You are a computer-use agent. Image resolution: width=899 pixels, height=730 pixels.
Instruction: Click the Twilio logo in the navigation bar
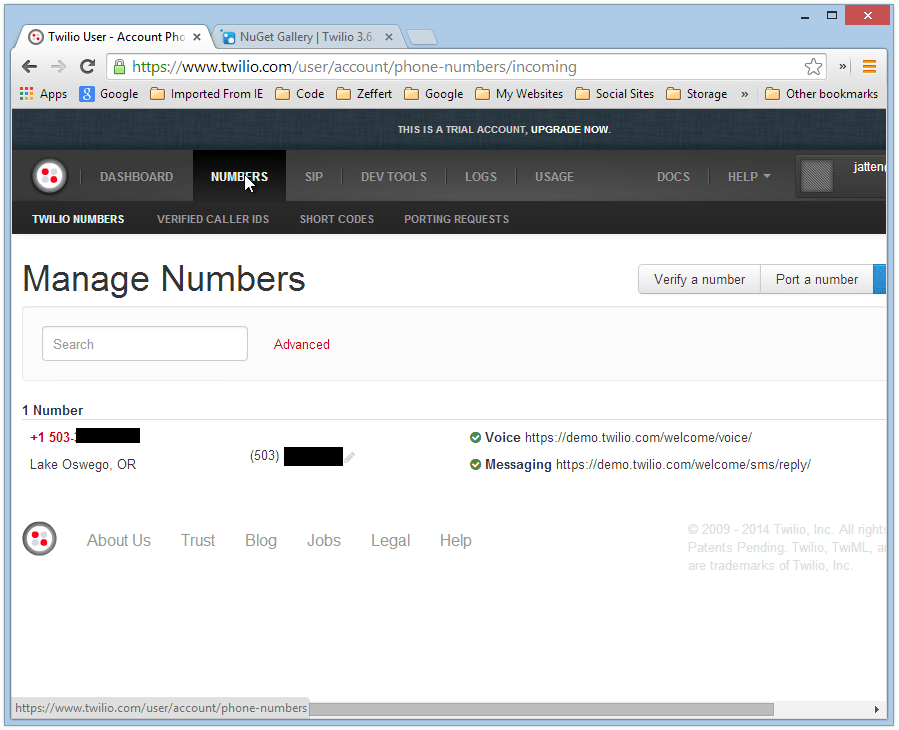(x=48, y=175)
